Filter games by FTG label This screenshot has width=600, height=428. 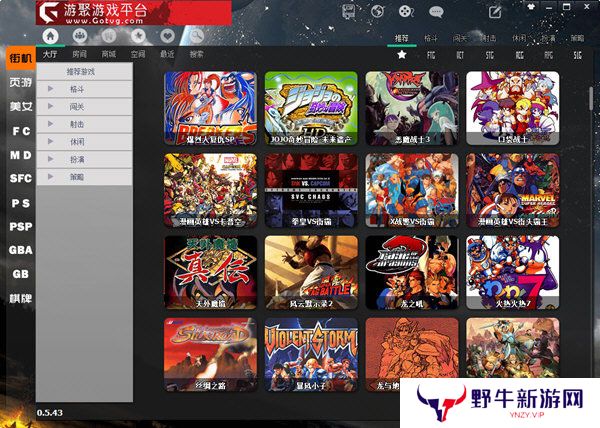point(431,55)
